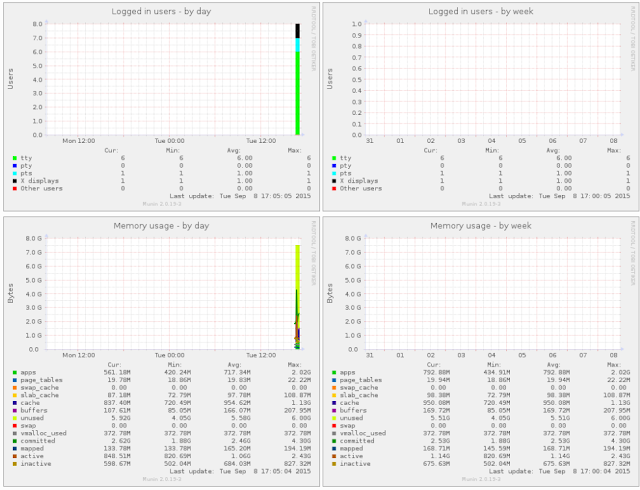Click the purple buffers swatch in memory by day legend

coord(15,410)
